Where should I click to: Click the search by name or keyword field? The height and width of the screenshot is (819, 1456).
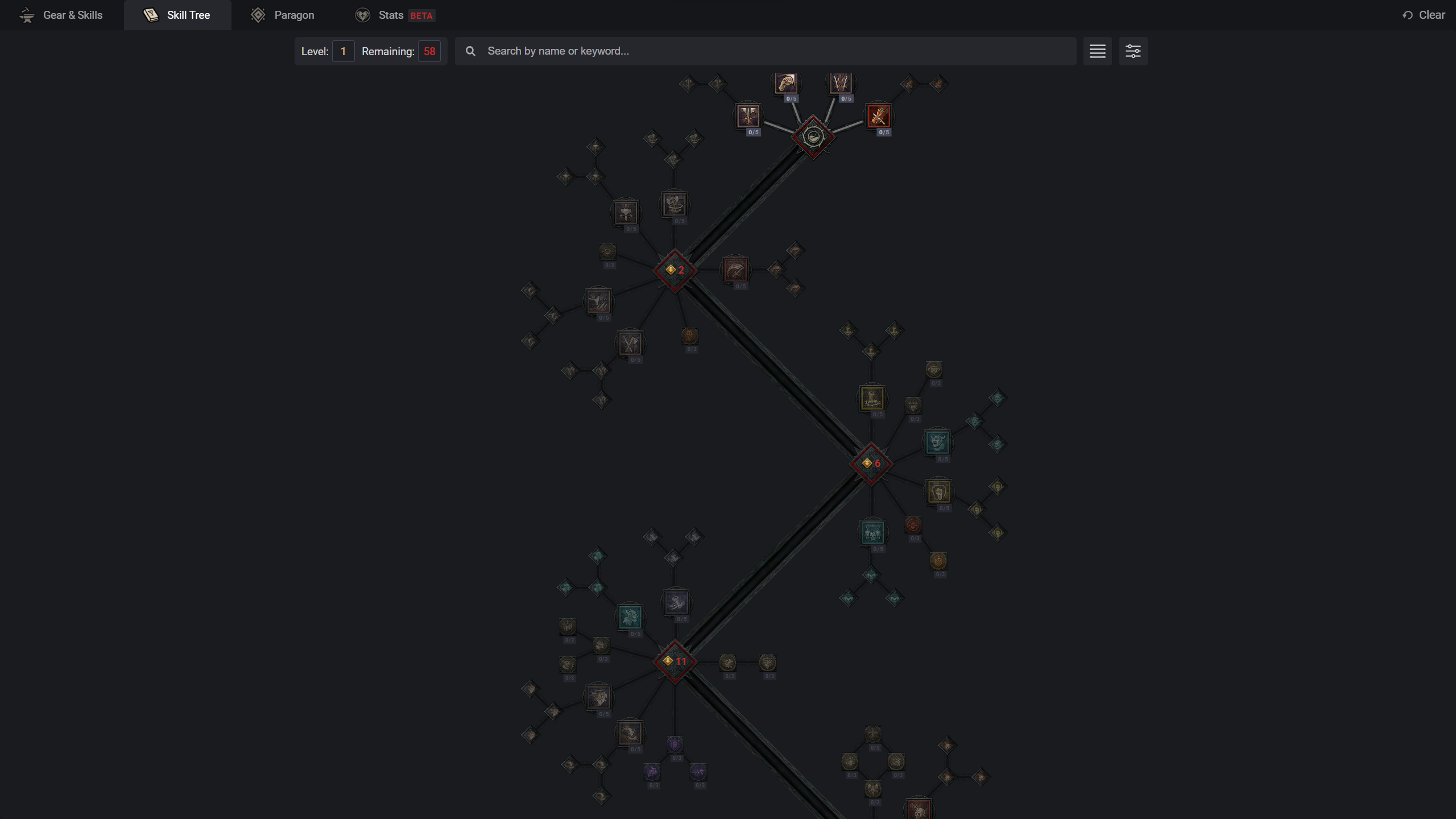(766, 51)
